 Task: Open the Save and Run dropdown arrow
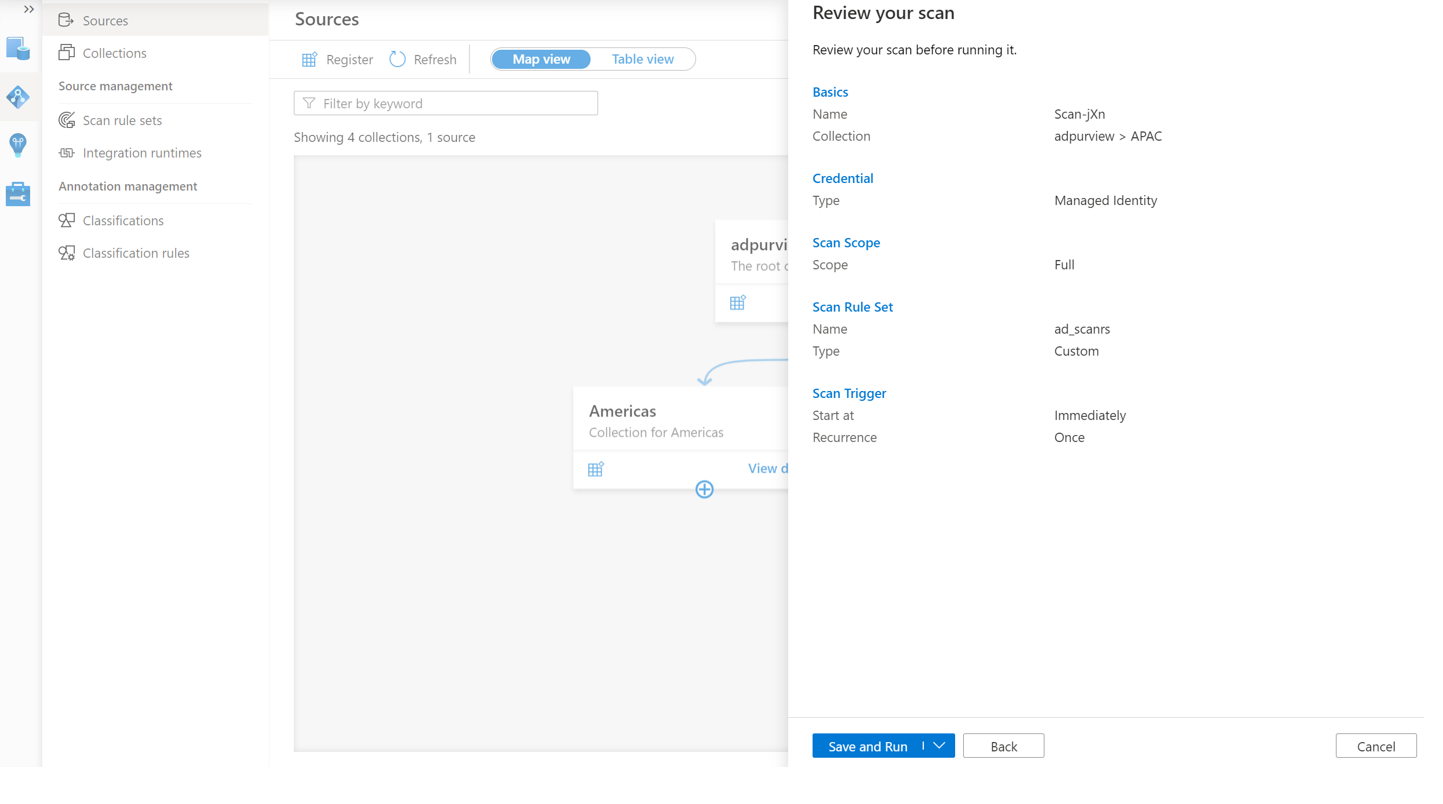(939, 746)
